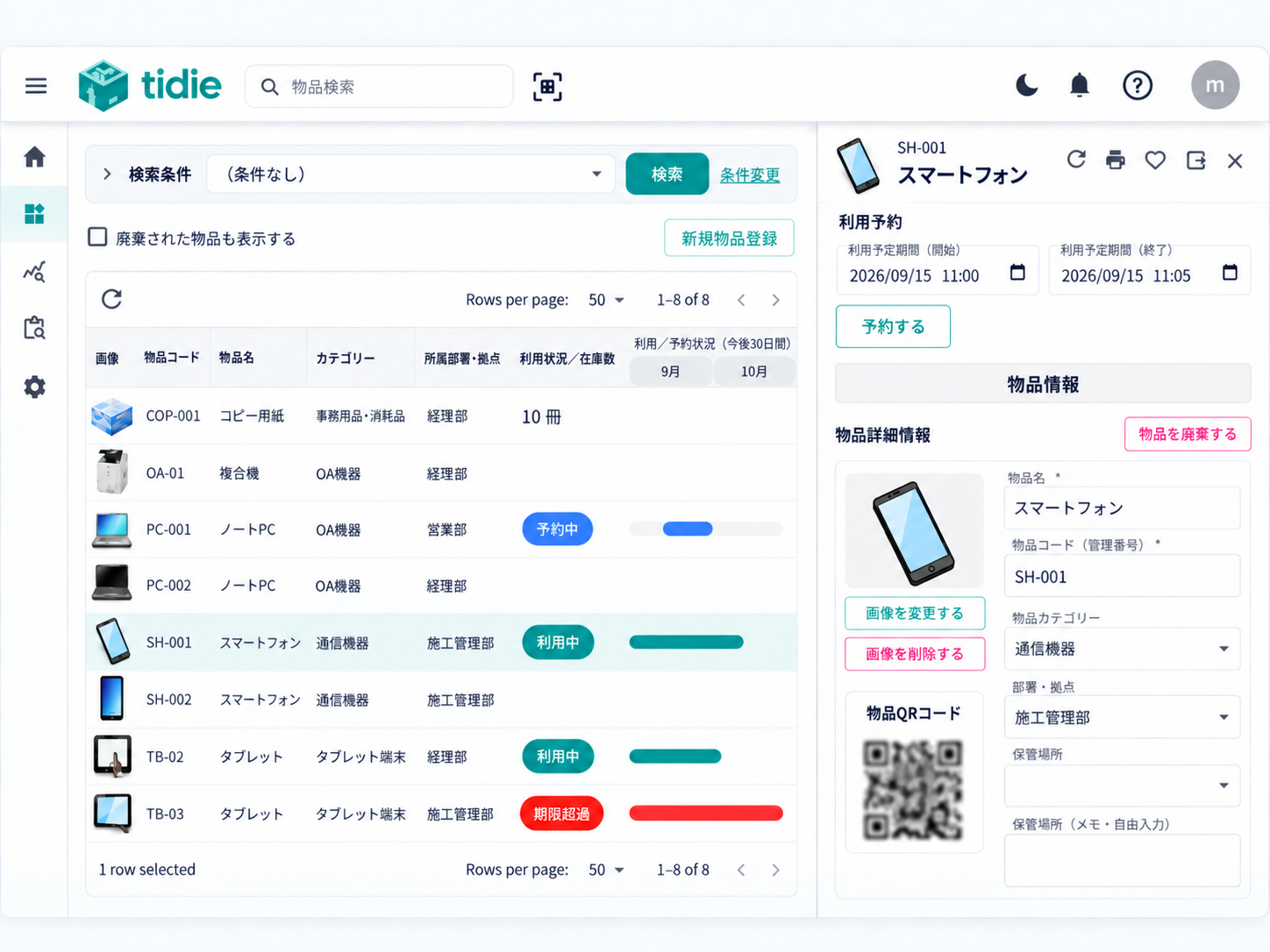Viewport: 1270px width, 952px height.
Task: Open the 物品情報 section tab
Action: [1043, 384]
